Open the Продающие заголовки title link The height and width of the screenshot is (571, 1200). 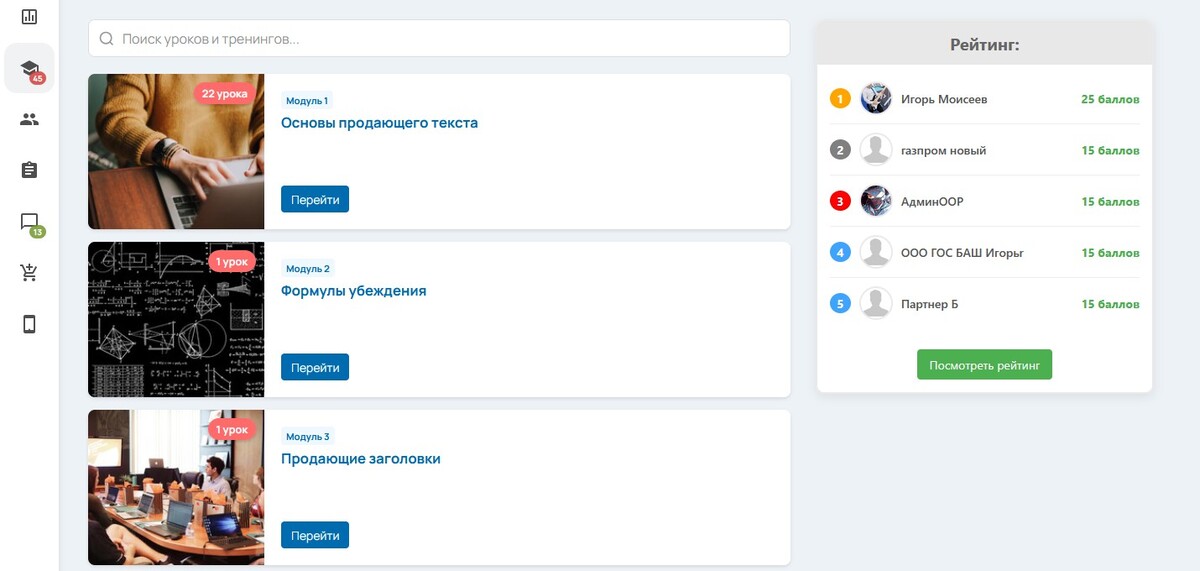pos(360,459)
